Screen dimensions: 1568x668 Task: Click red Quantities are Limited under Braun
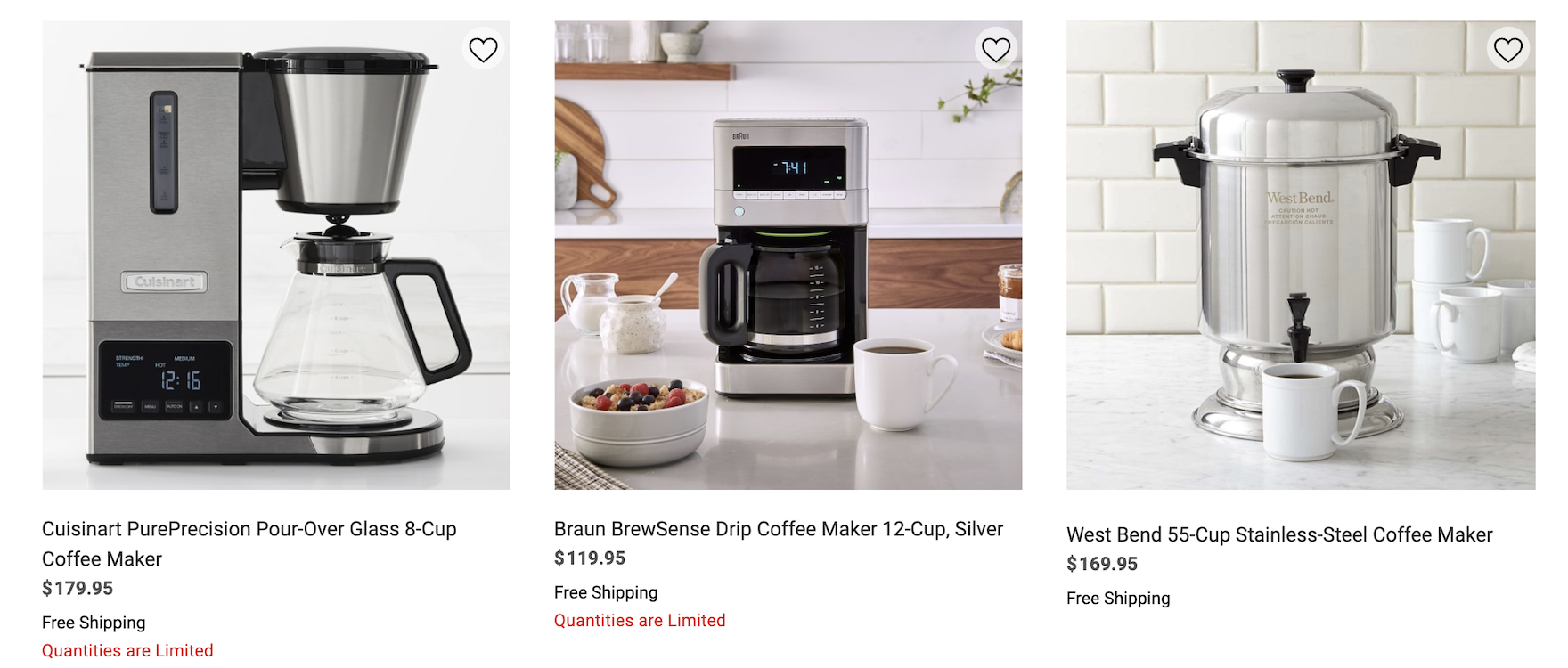640,621
